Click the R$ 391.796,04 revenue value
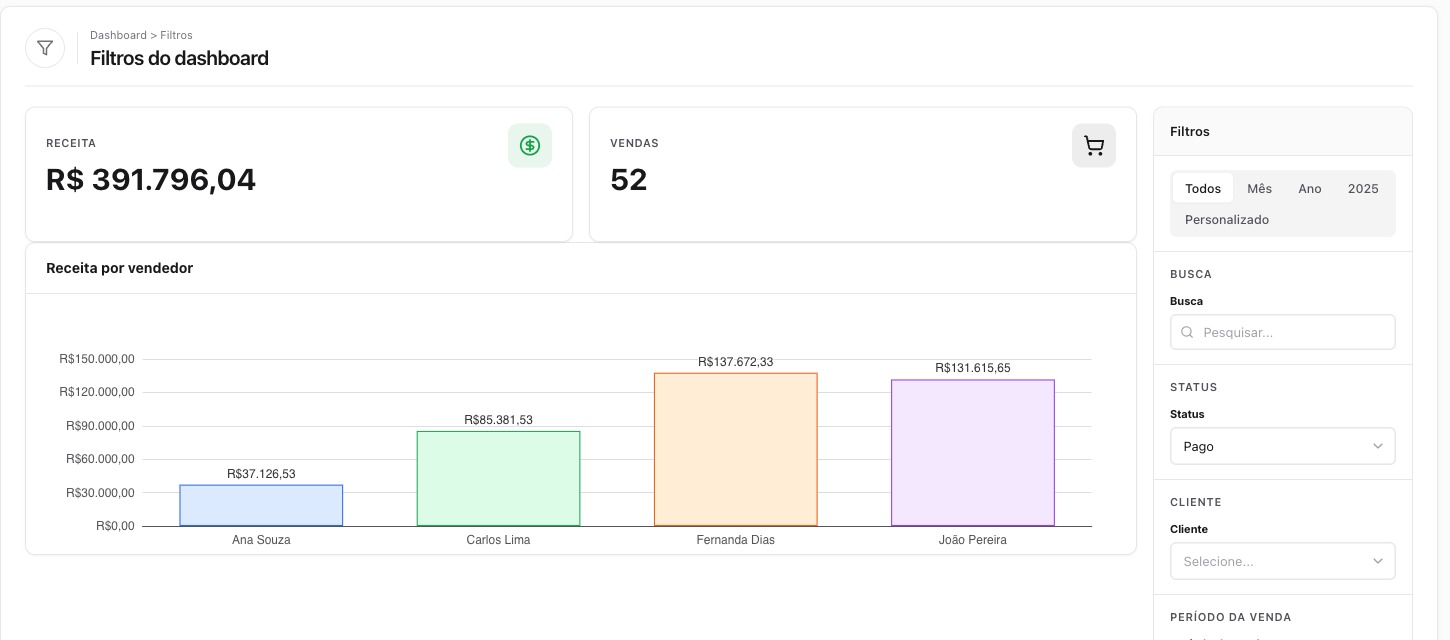Image resolution: width=1450 pixels, height=640 pixels. pos(151,180)
